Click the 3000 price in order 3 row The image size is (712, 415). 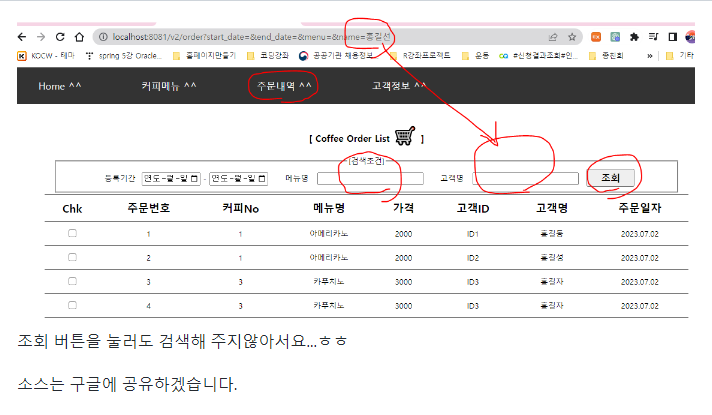click(403, 282)
